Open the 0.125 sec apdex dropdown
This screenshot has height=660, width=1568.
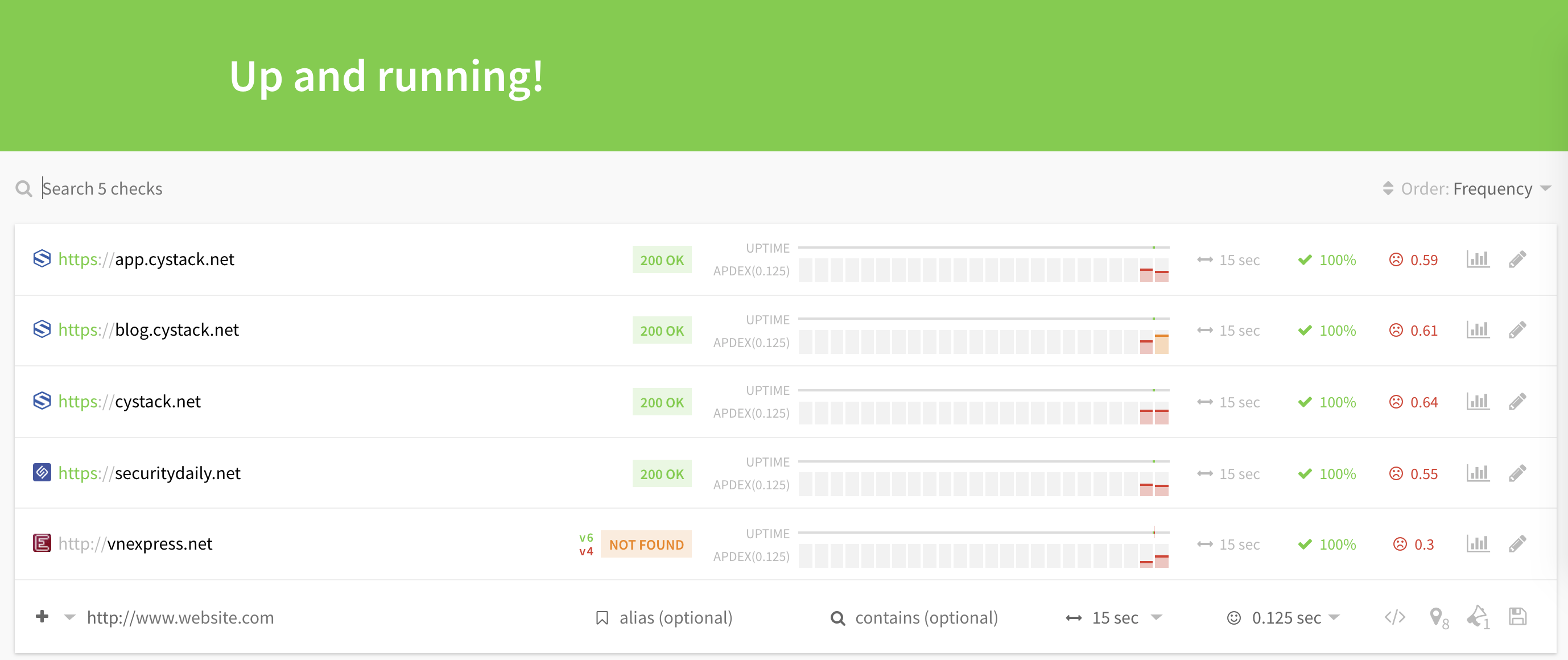(x=1283, y=618)
